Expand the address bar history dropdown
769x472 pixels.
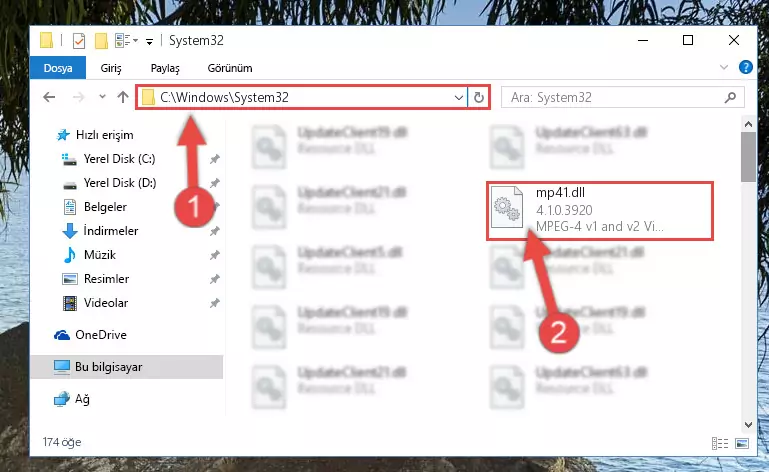click(459, 97)
